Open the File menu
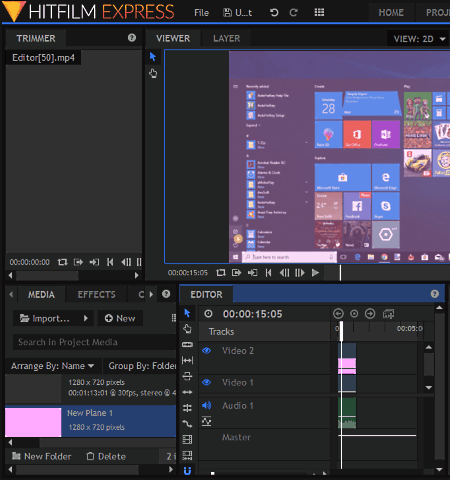Screen dimensions: 450x480 (201, 13)
